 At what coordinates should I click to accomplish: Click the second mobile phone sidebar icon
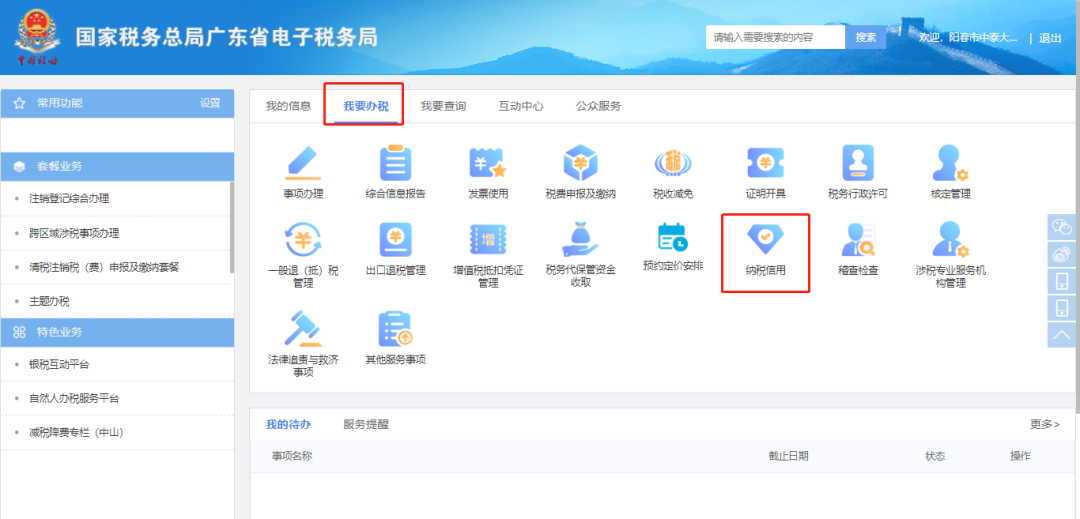(x=1061, y=308)
